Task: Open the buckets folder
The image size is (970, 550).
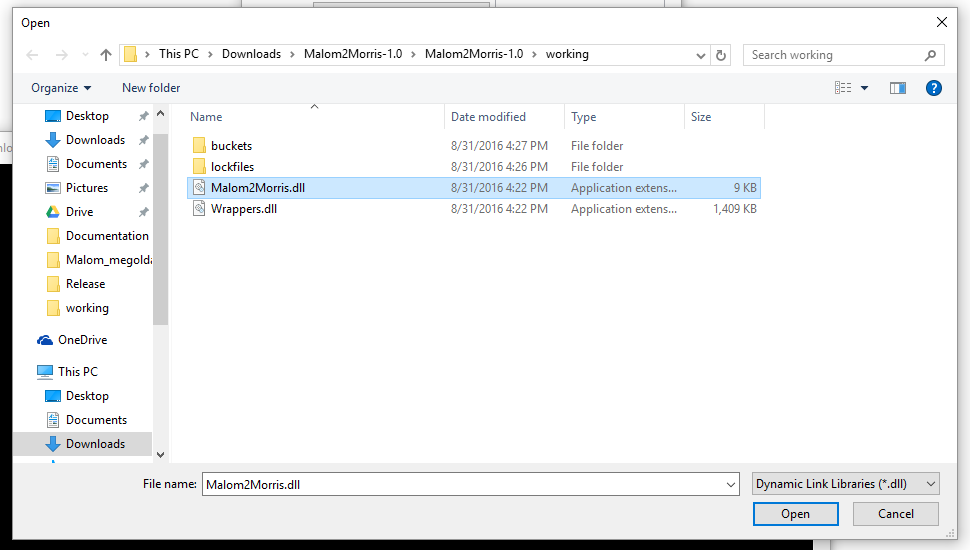Action: [x=231, y=146]
